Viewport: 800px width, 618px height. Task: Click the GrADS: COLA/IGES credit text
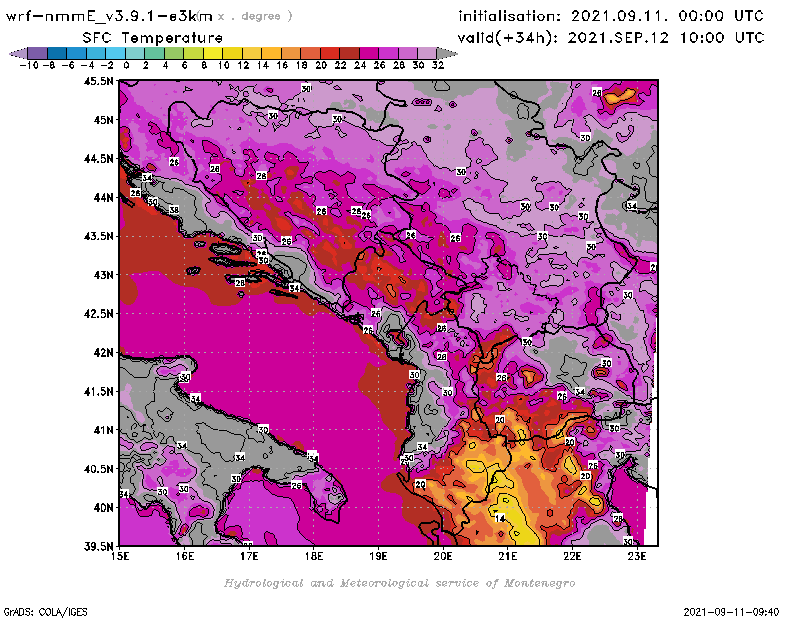click(45, 611)
